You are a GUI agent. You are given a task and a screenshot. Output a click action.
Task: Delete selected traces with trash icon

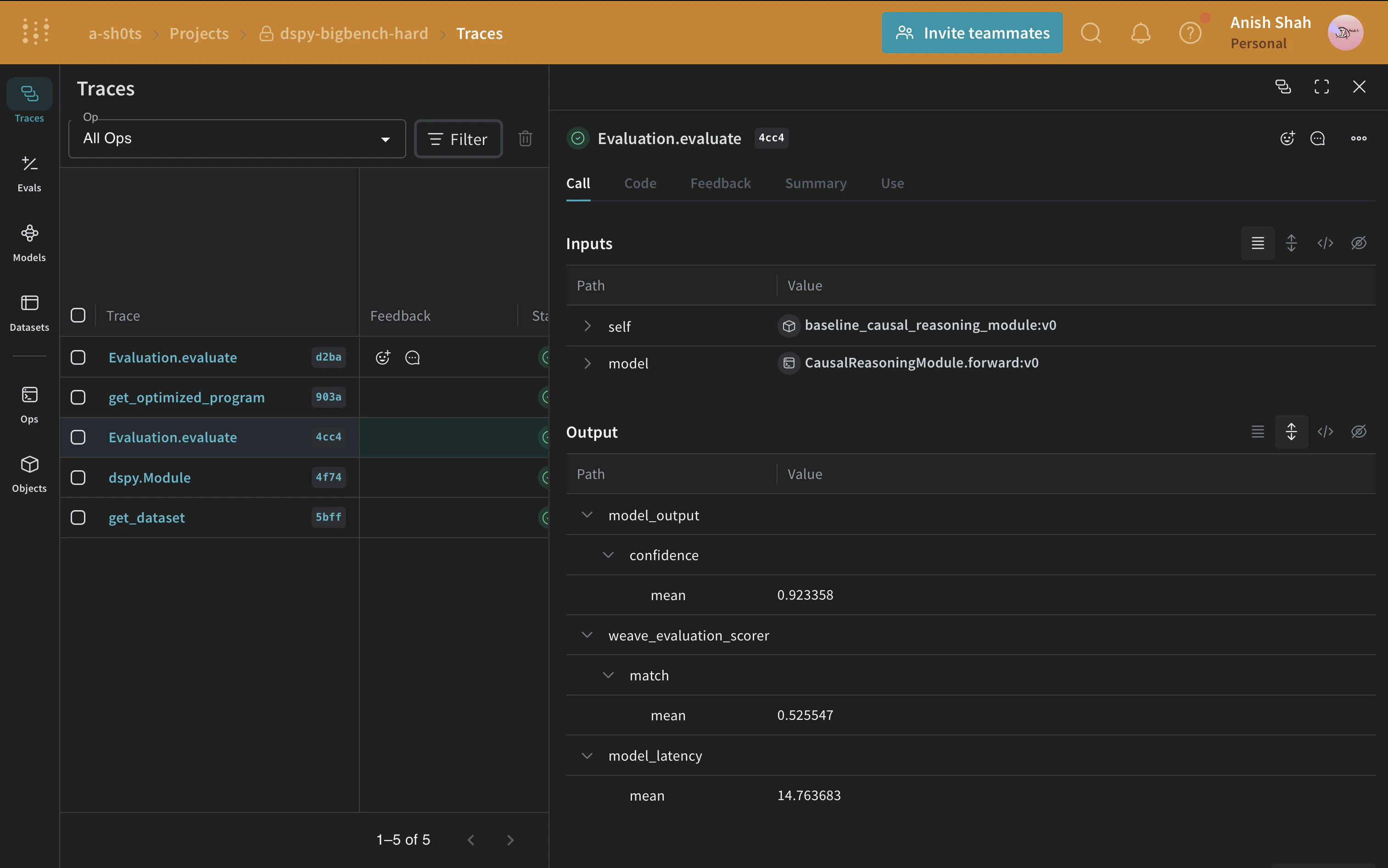[x=525, y=139]
